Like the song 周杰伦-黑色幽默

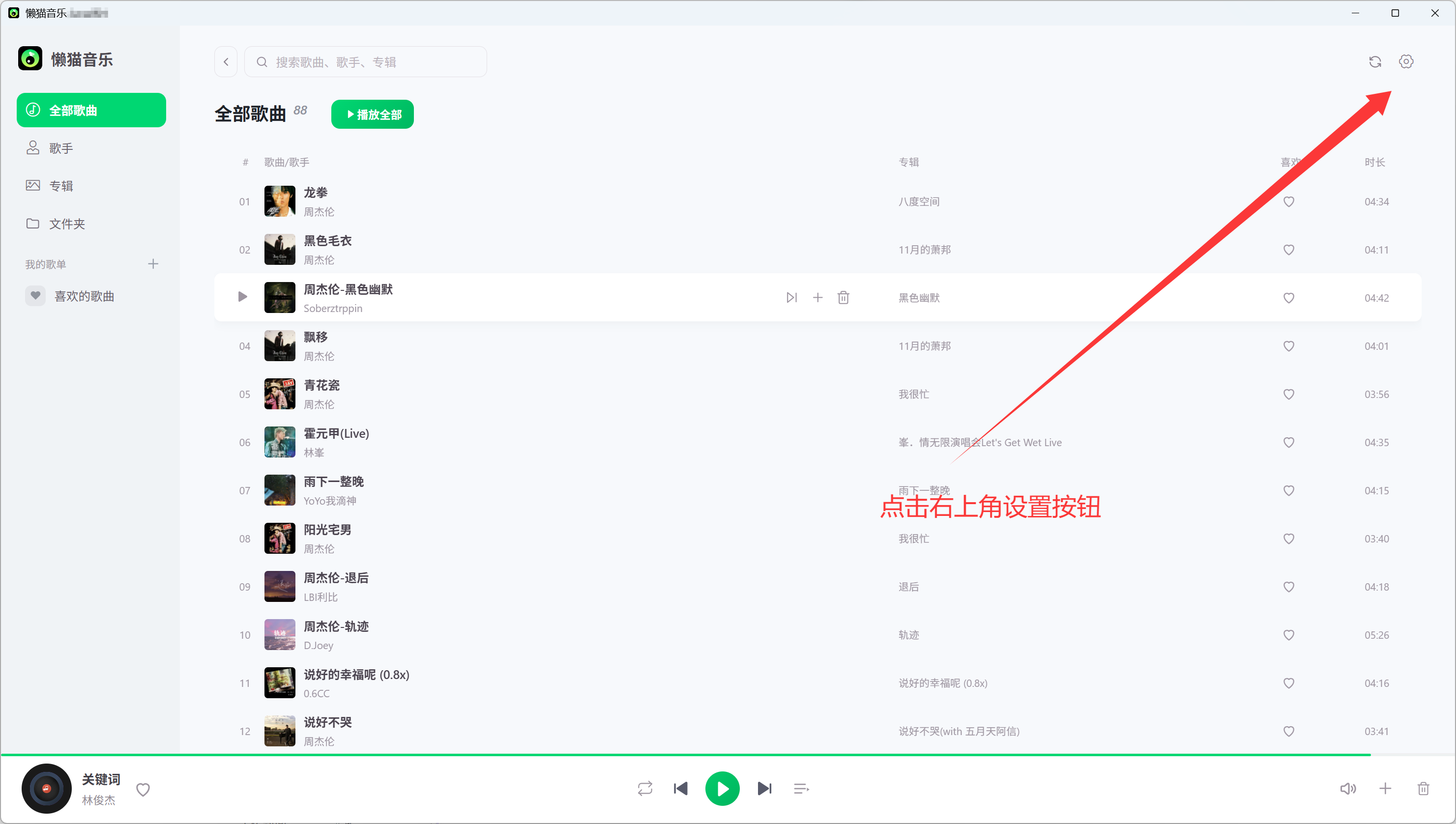click(1288, 298)
